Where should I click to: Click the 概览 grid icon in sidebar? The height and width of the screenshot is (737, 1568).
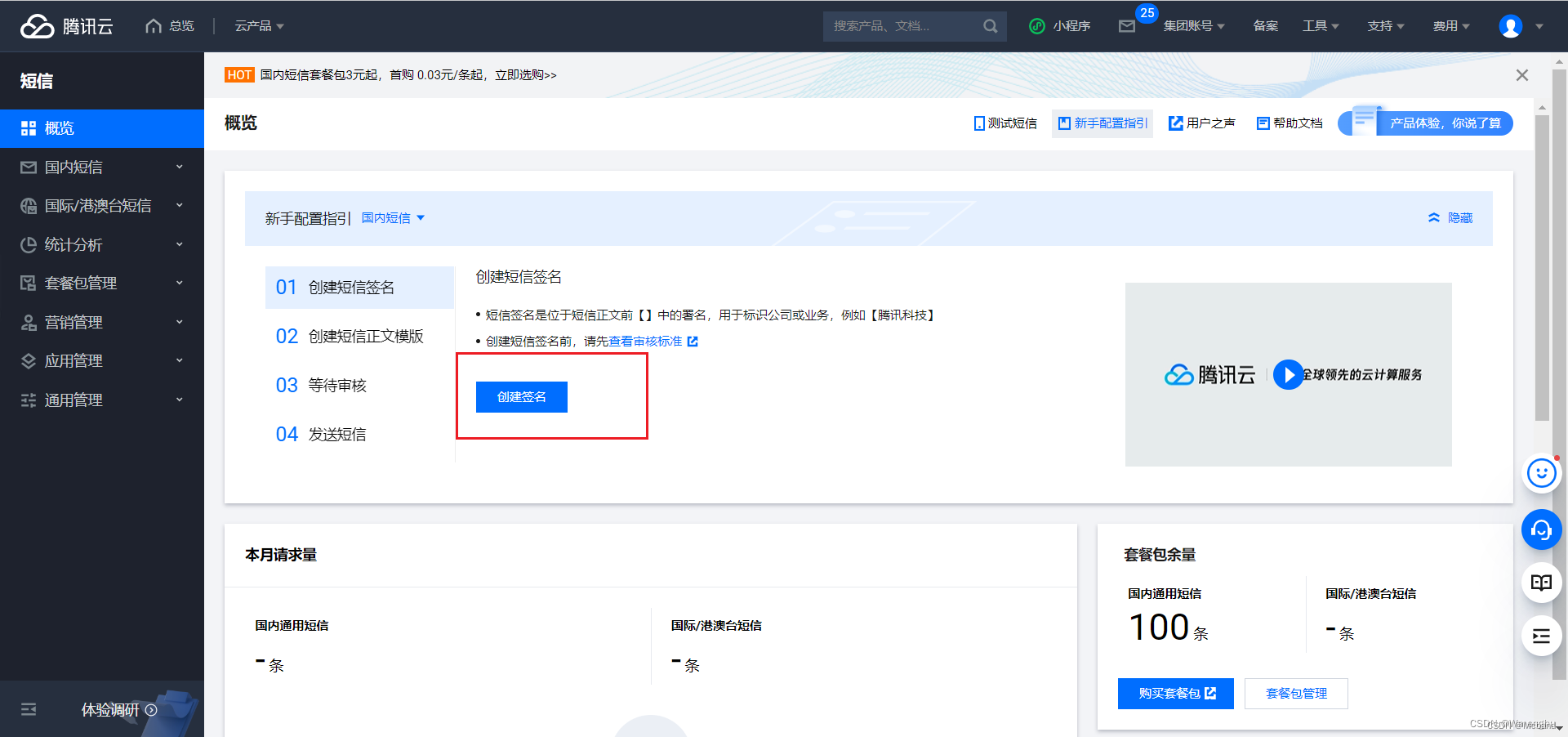tap(29, 128)
